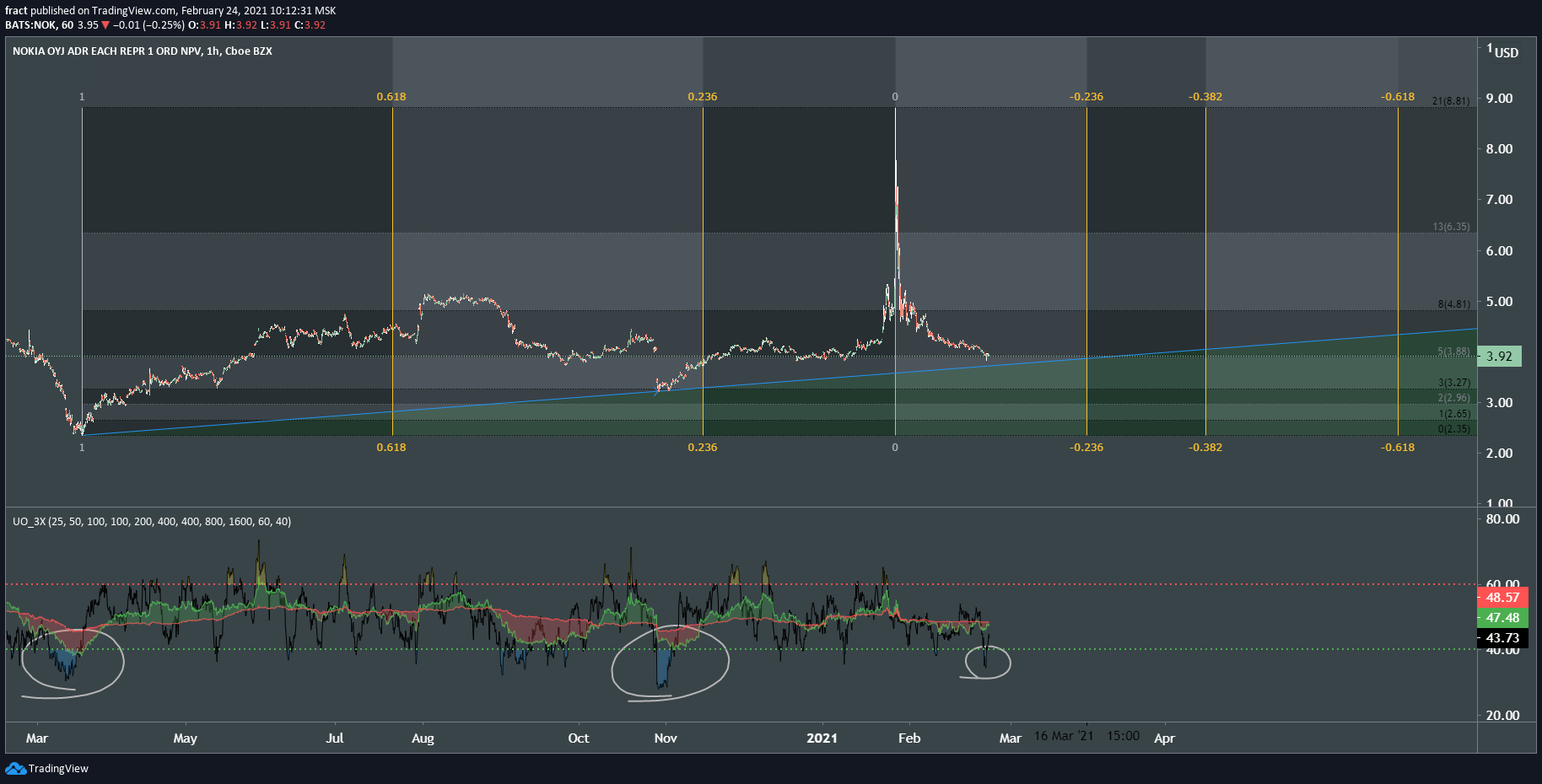Click the Nov label on the time axis

[x=666, y=738]
